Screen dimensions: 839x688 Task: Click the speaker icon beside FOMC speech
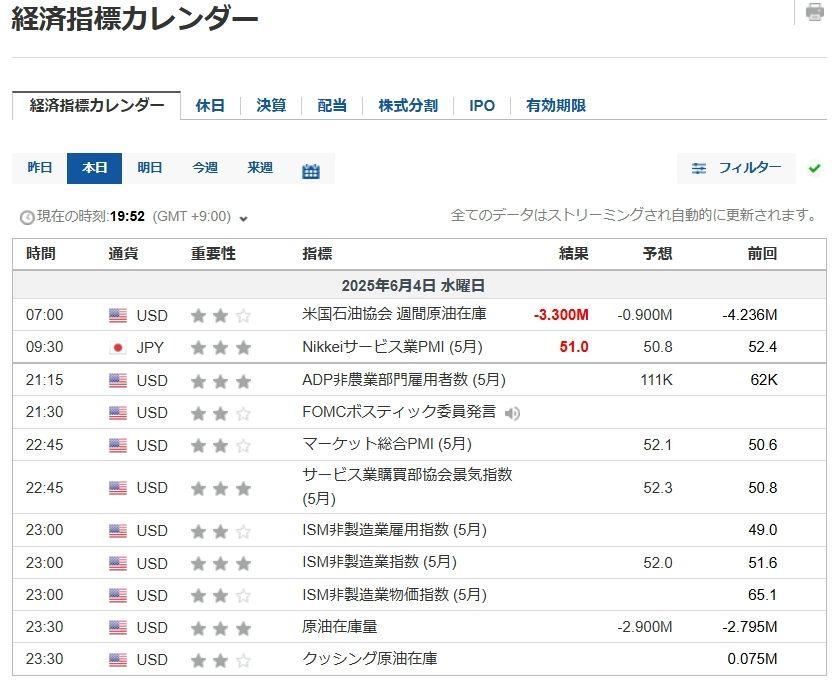(513, 413)
